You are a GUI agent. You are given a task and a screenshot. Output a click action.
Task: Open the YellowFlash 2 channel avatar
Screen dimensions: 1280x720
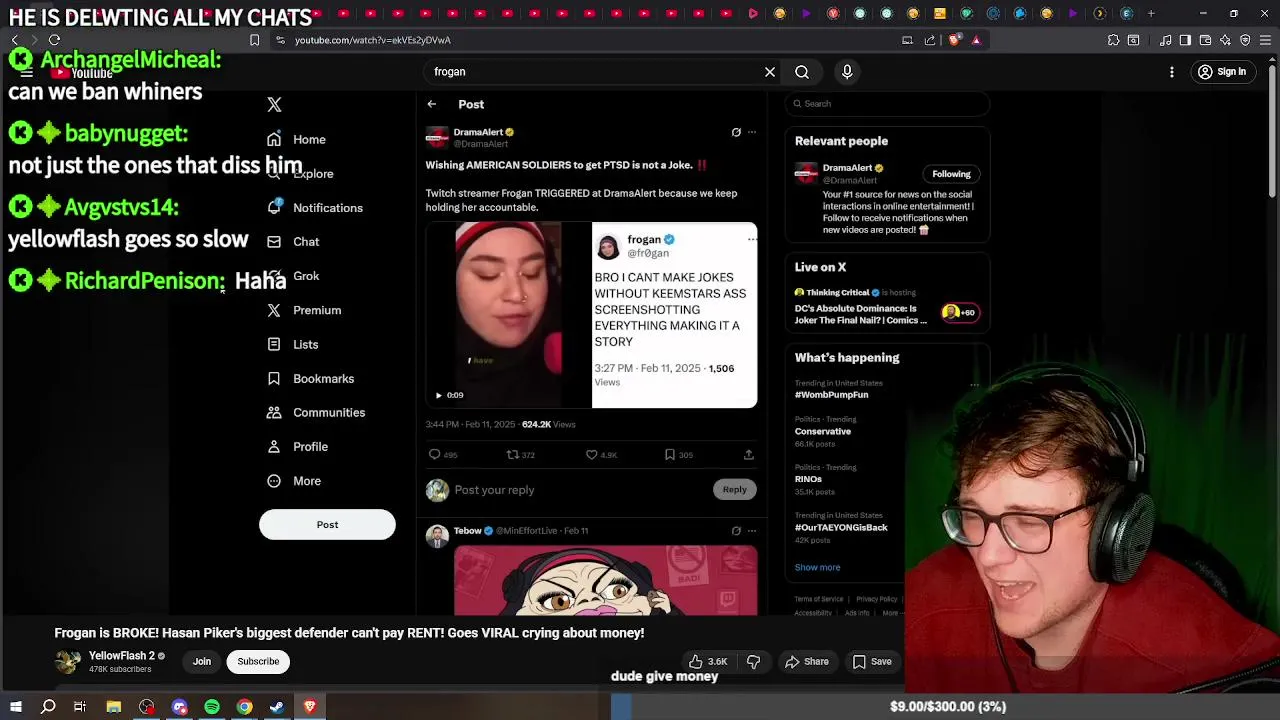(67, 661)
